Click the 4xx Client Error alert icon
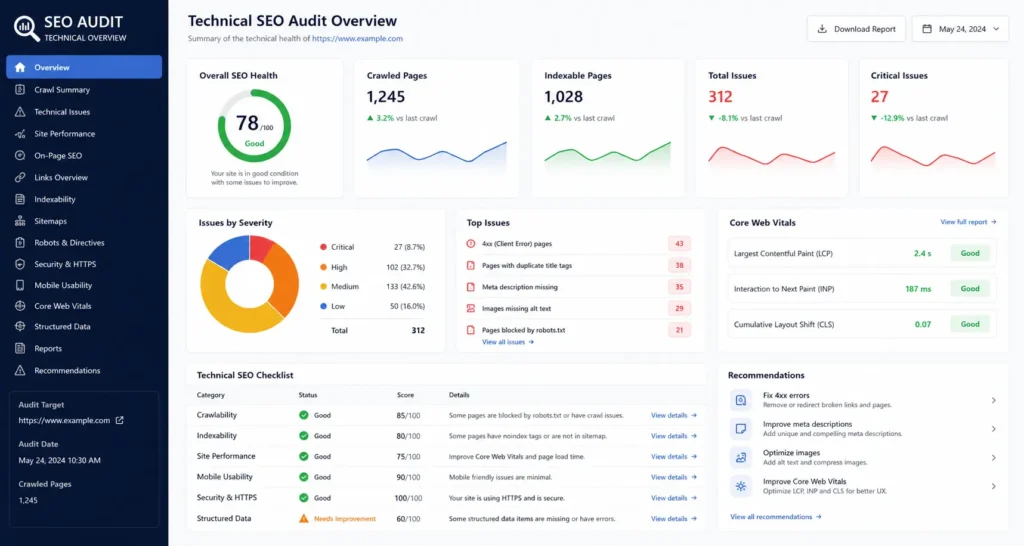The image size is (1024, 546). pos(470,244)
